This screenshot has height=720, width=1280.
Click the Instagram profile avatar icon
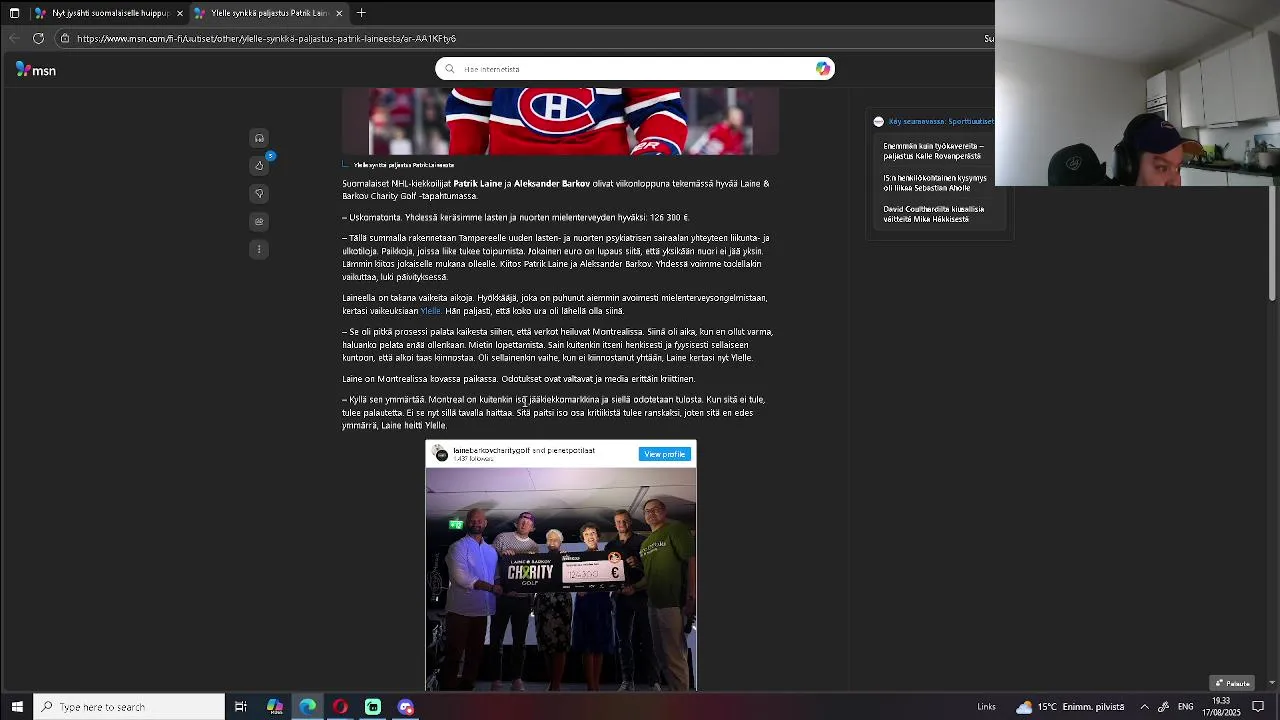click(x=441, y=454)
